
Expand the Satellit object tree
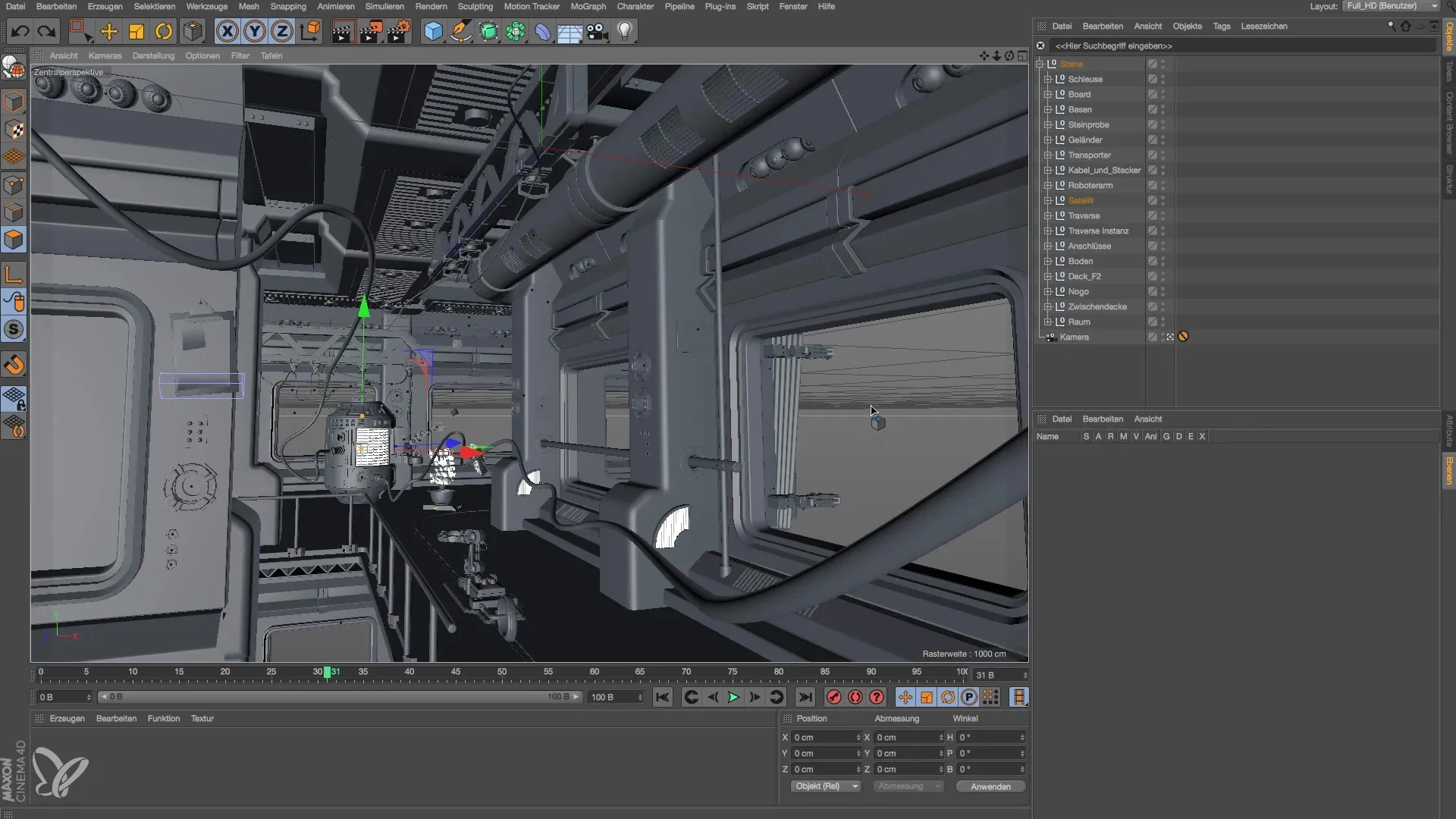1048,200
